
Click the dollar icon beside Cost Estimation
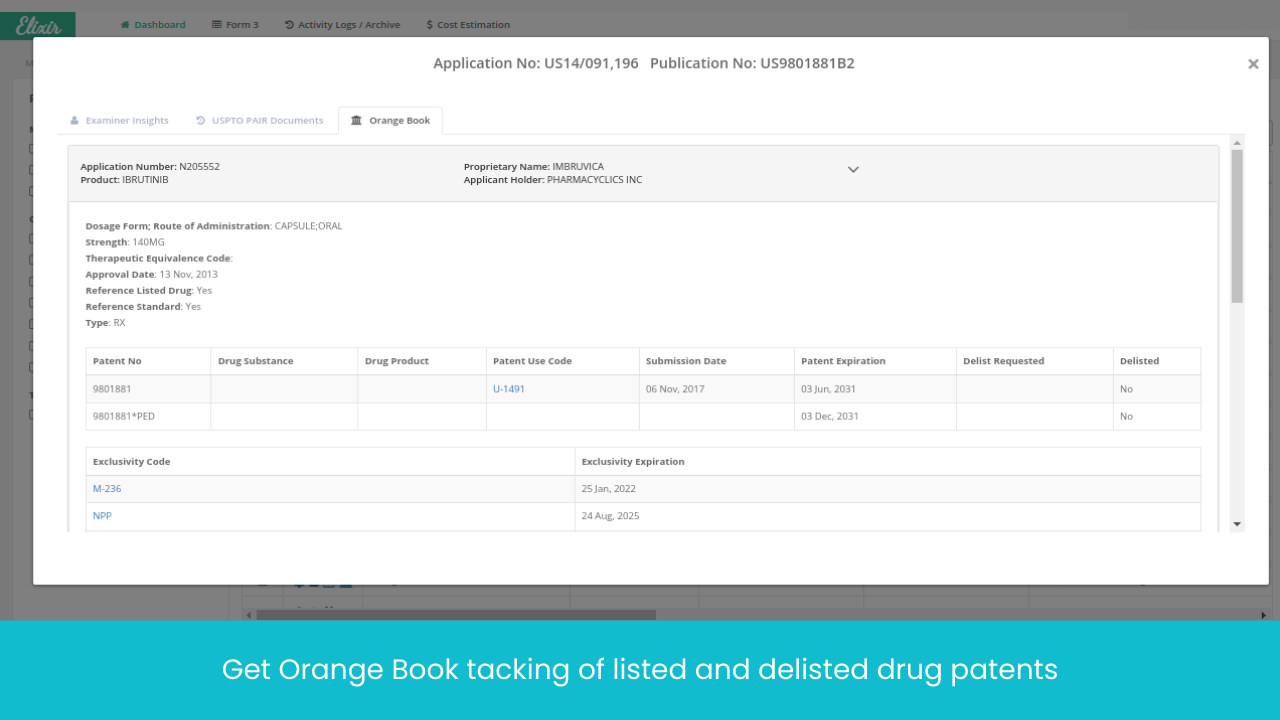tap(429, 25)
